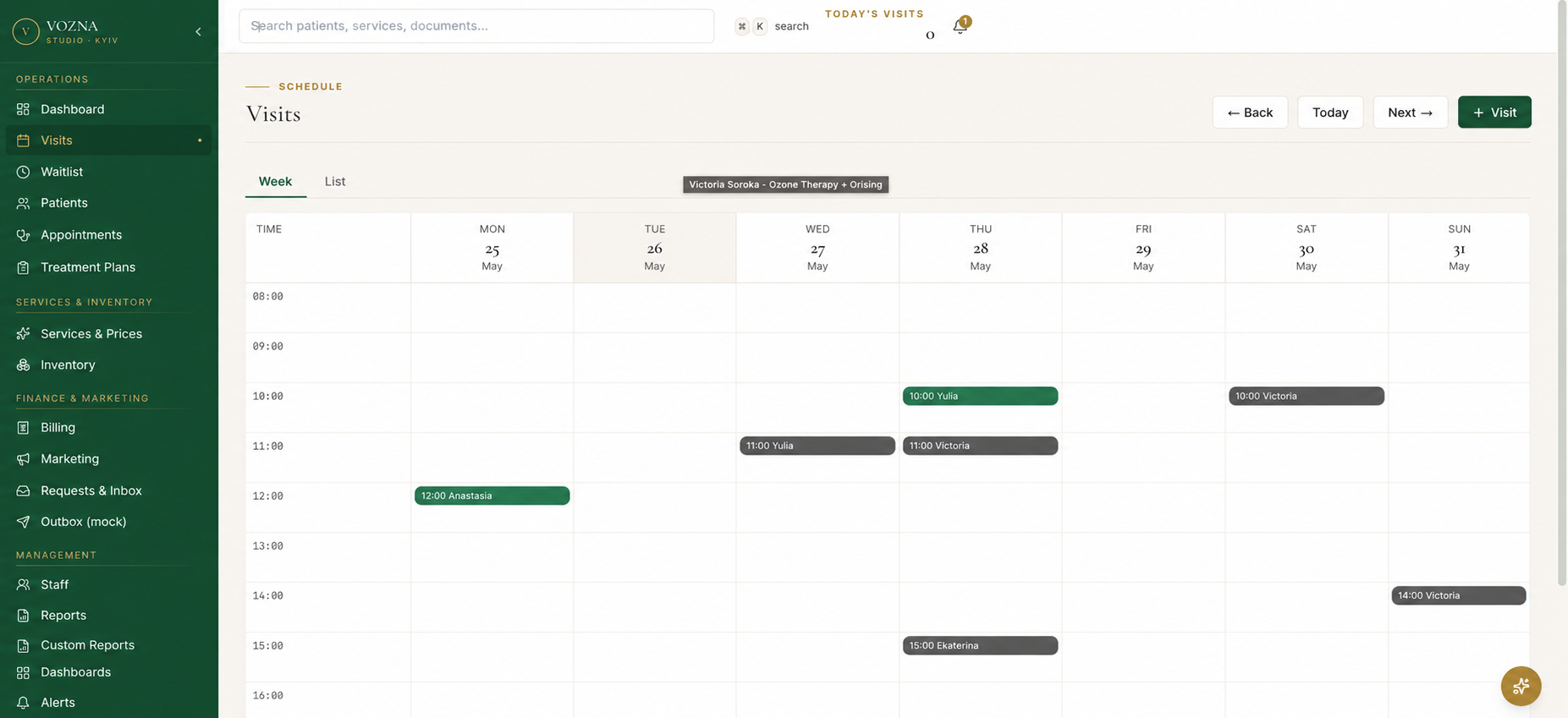Click the Patients people icon
The width and height of the screenshot is (1568, 718).
click(x=23, y=203)
